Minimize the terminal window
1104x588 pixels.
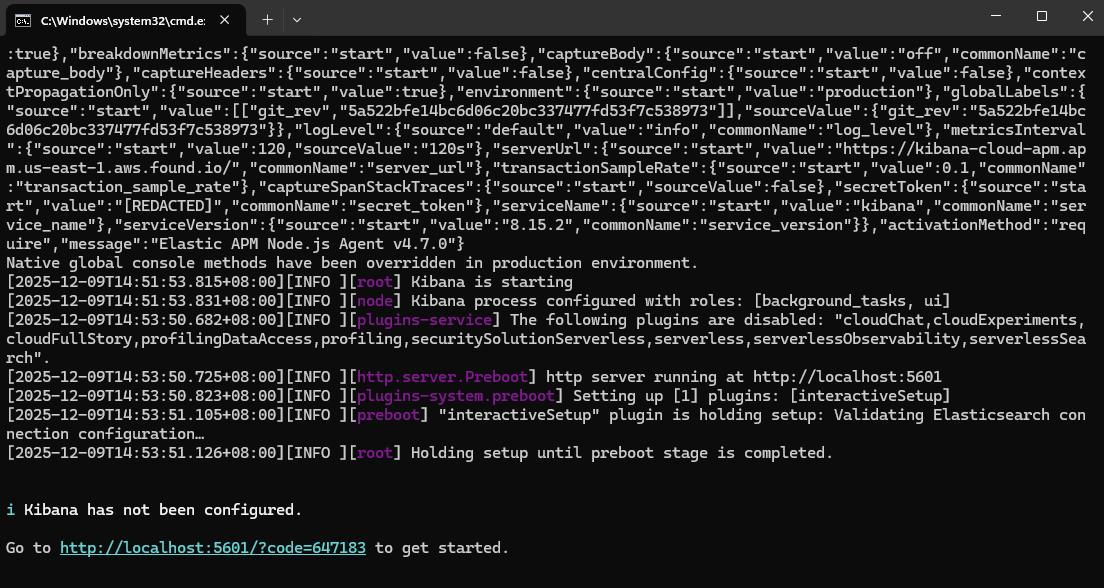click(x=995, y=16)
